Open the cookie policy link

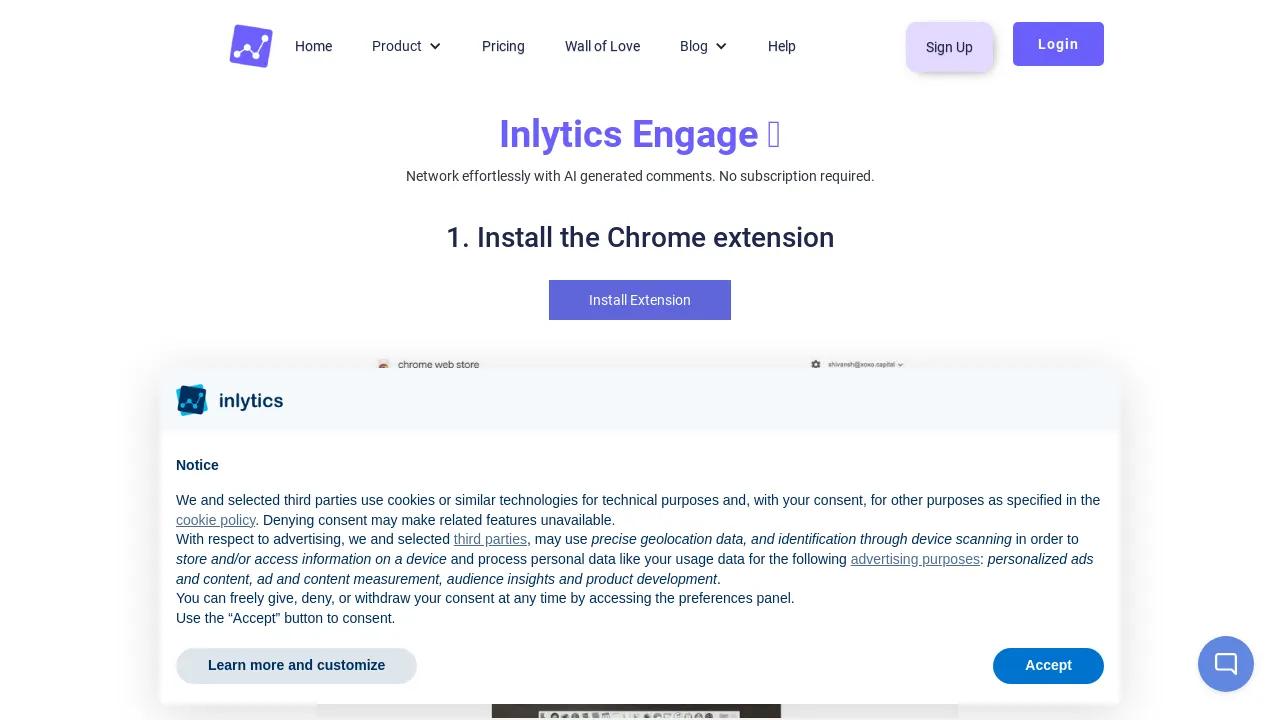coord(216,520)
